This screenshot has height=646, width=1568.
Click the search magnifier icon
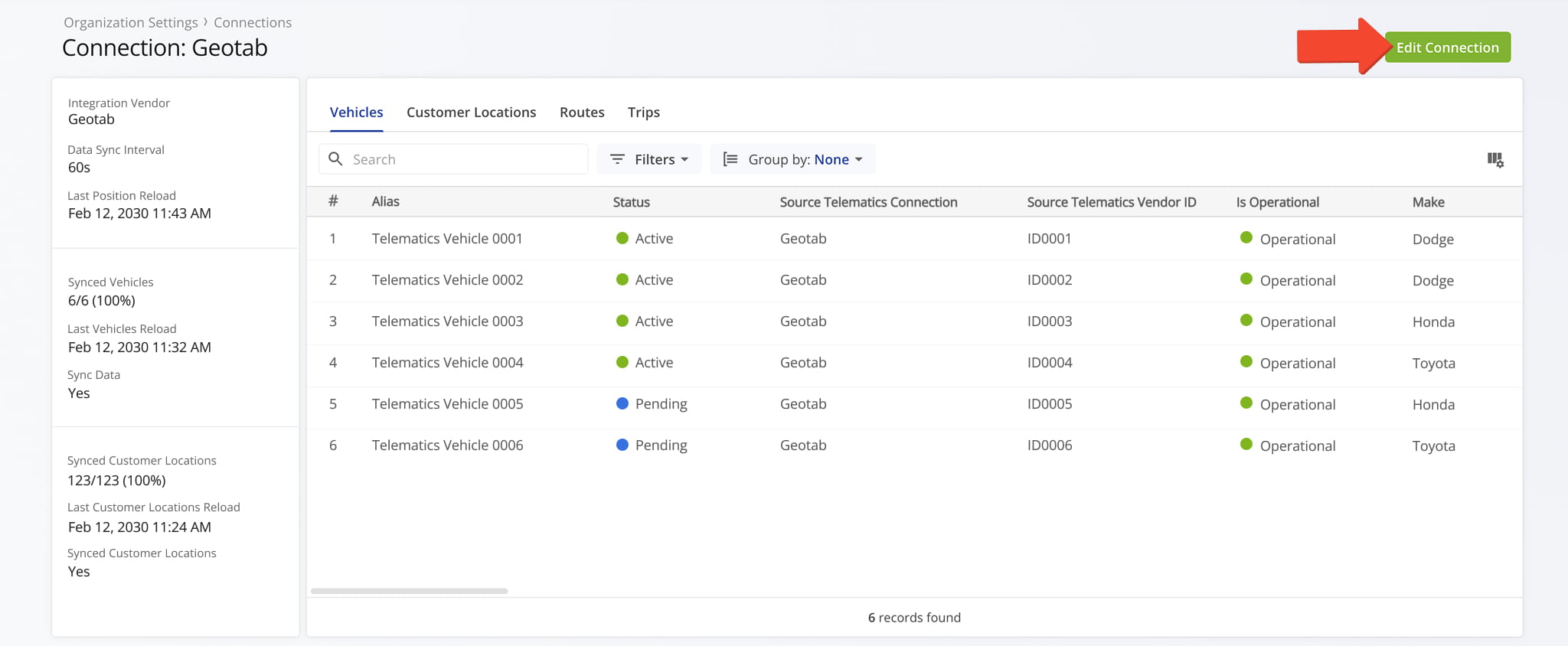pyautogui.click(x=335, y=159)
